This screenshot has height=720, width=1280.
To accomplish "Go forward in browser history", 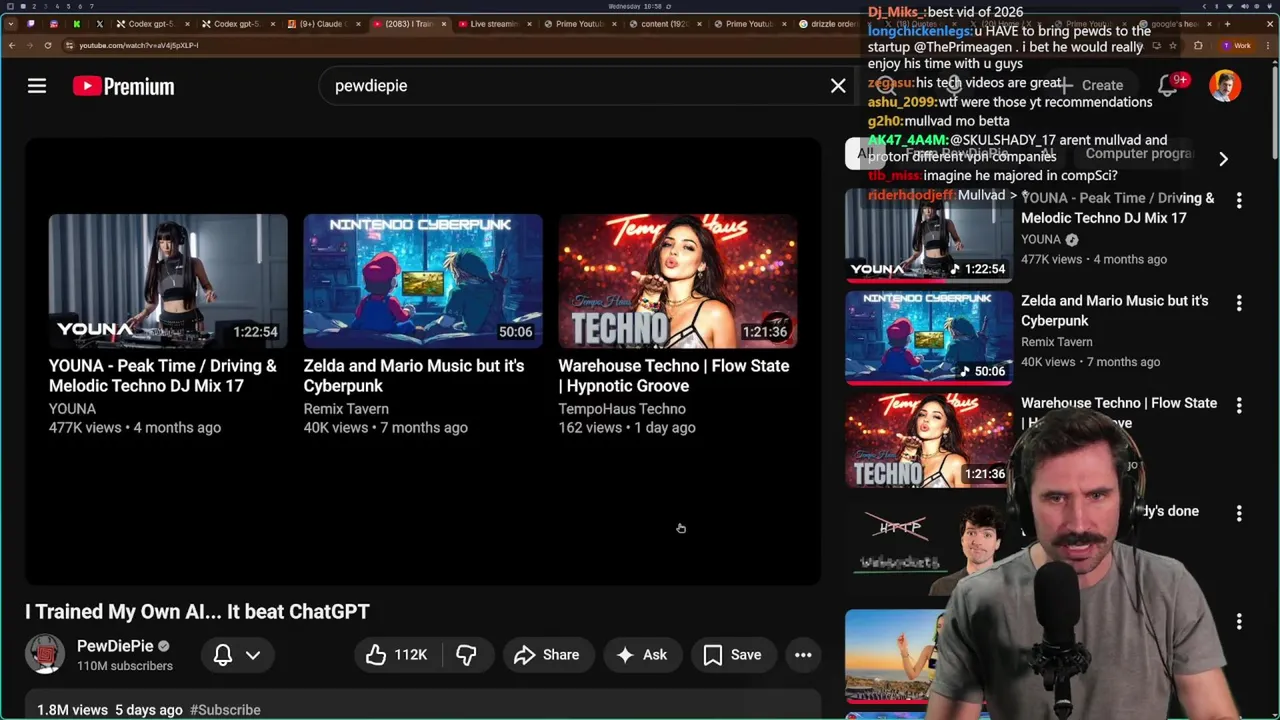I will (x=29, y=45).
